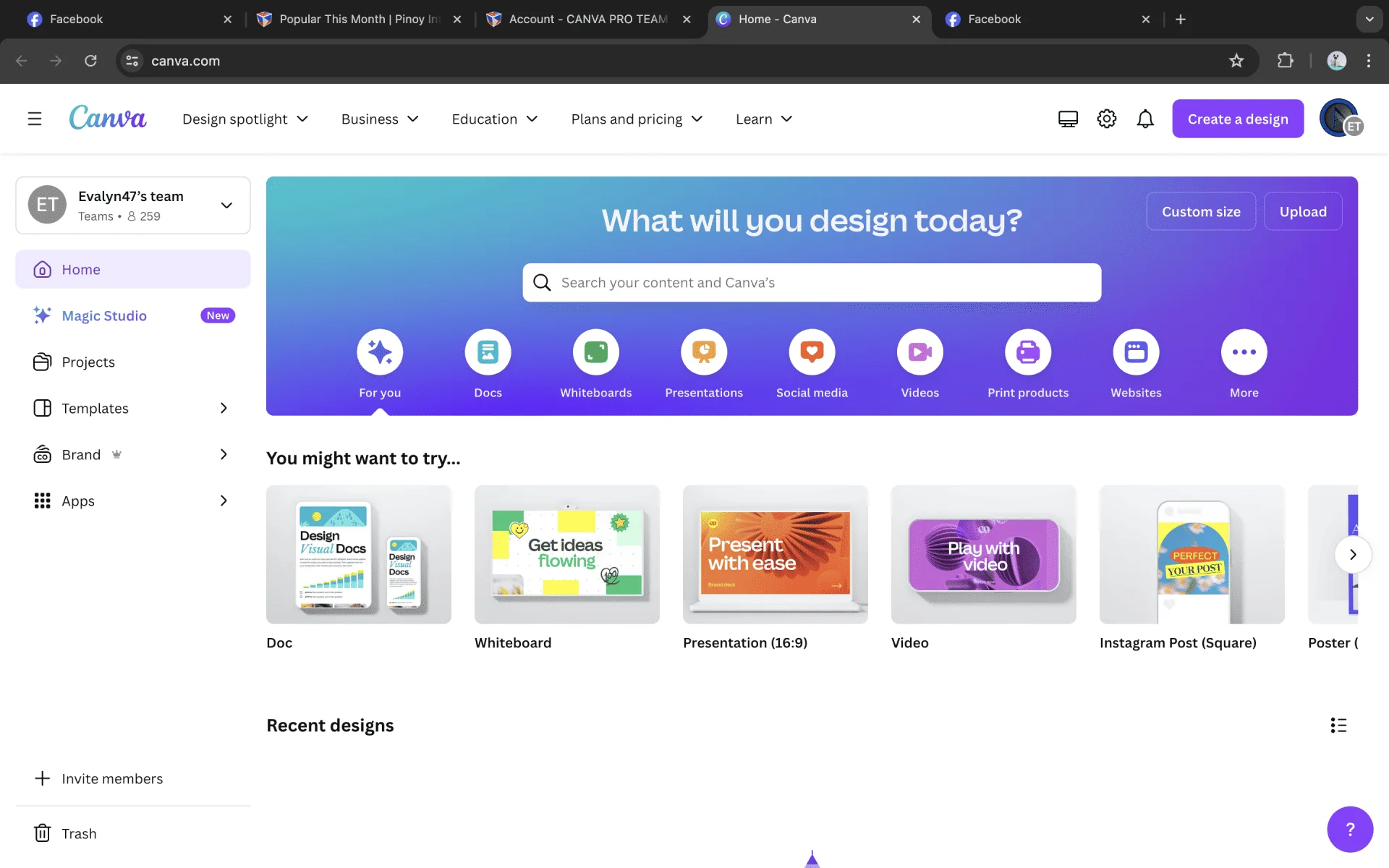Show next suggestions with the carousel arrow
This screenshot has height=868, width=1389.
(x=1353, y=555)
